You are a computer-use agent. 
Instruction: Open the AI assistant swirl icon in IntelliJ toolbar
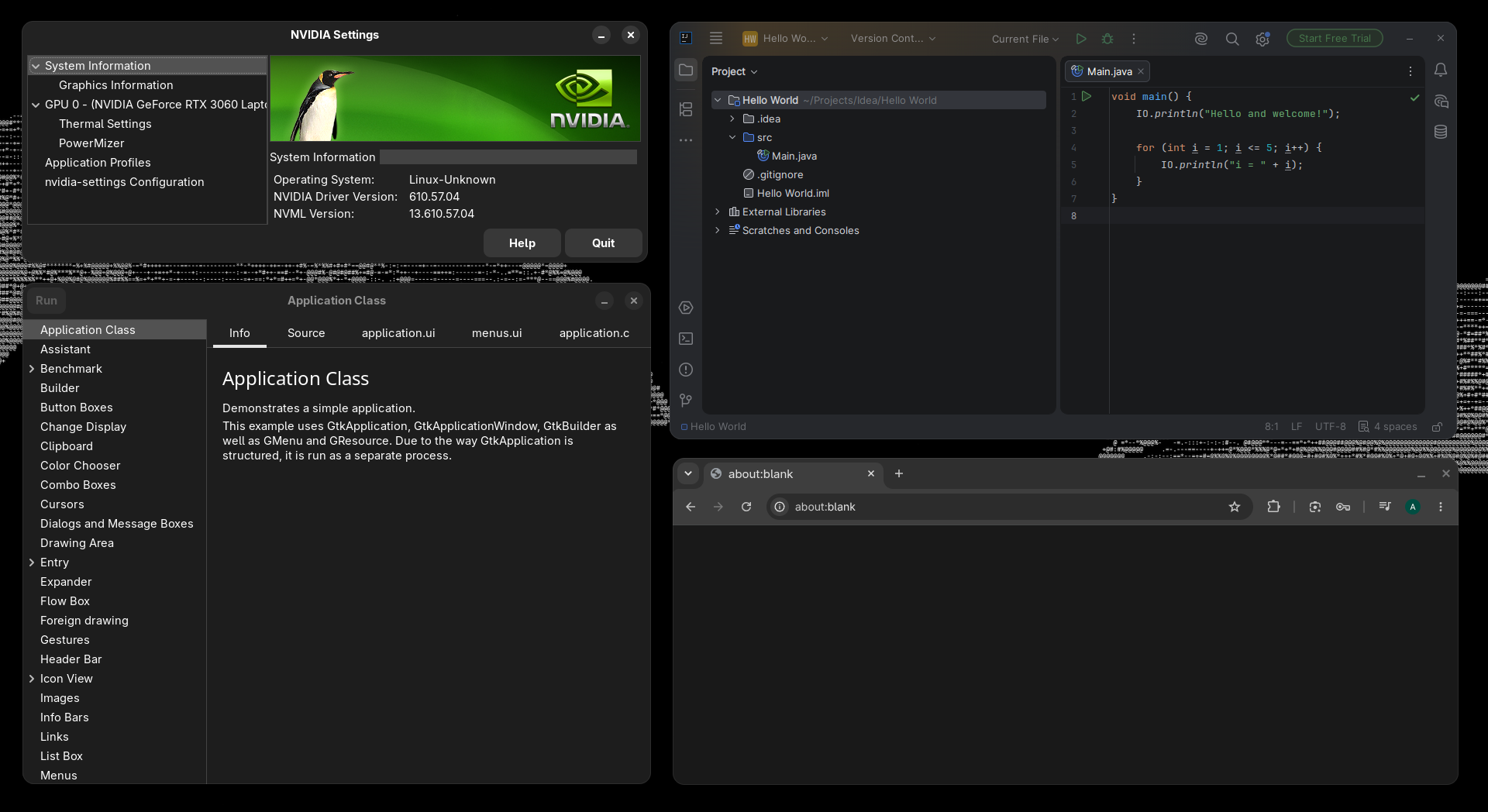click(1200, 39)
